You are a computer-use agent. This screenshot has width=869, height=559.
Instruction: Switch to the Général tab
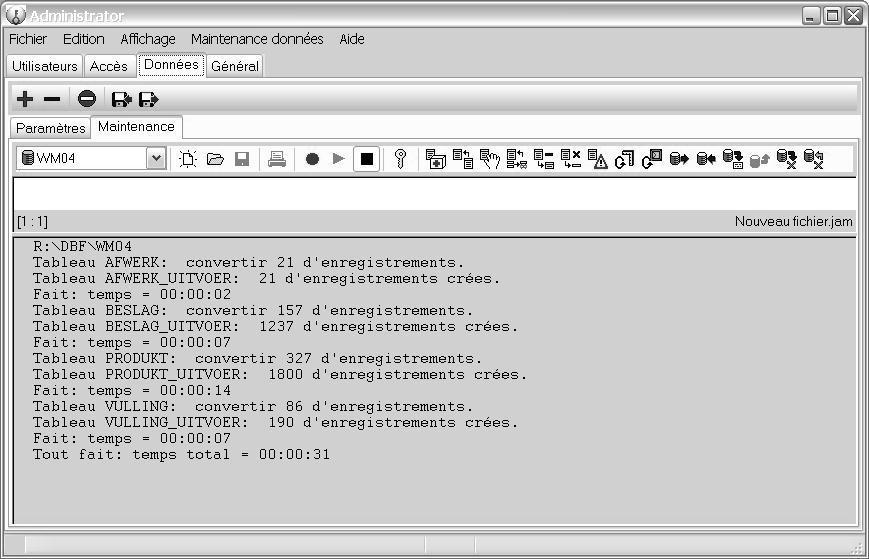click(235, 66)
